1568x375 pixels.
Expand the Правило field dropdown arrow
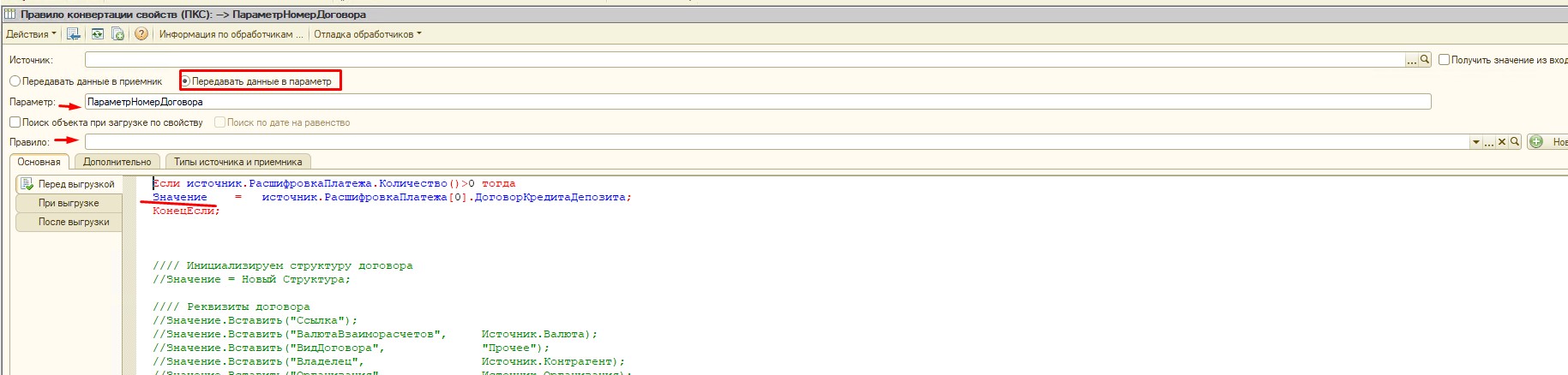1475,142
